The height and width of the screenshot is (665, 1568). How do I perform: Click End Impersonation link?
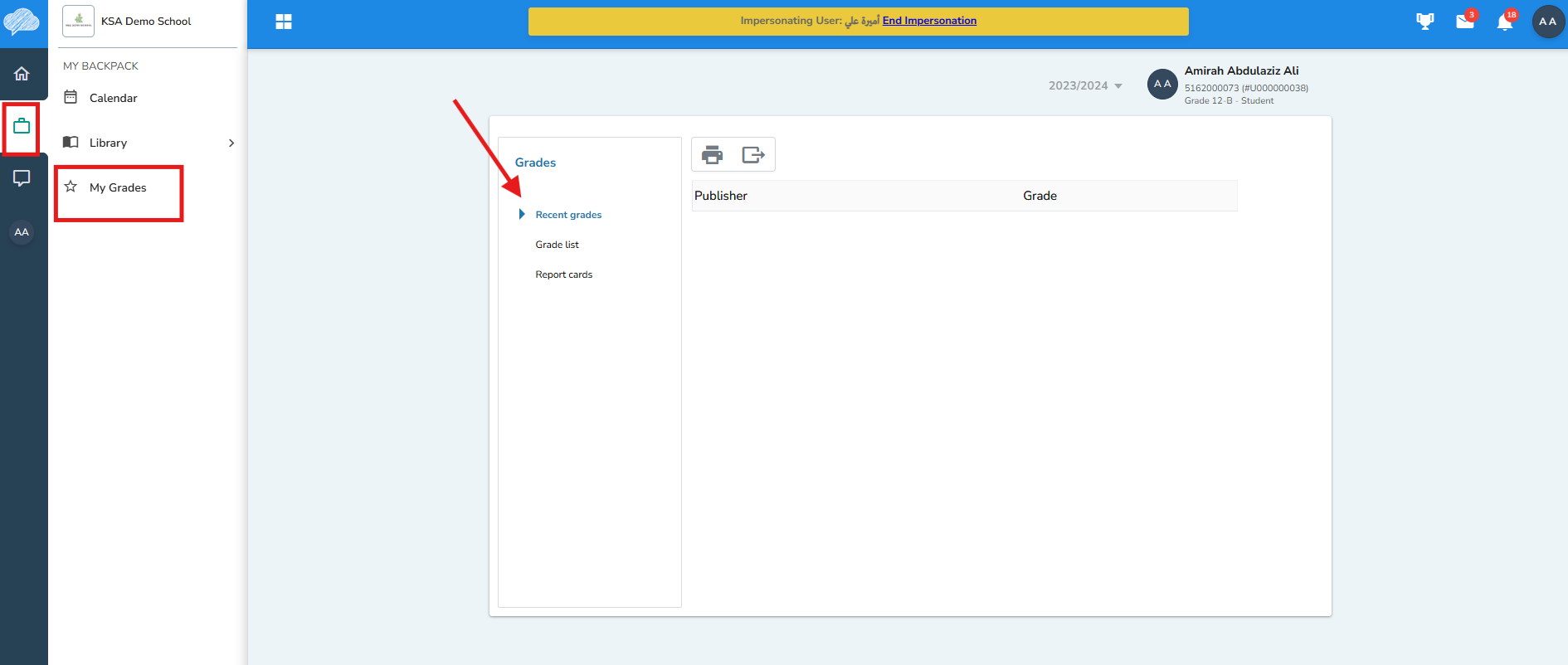pyautogui.click(x=929, y=21)
